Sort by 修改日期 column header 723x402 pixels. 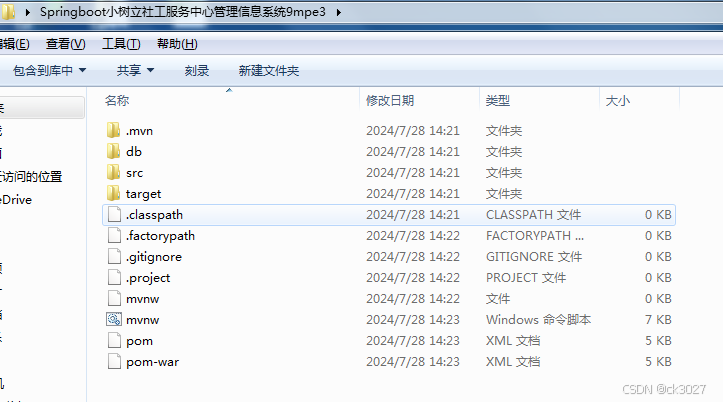coord(390,100)
